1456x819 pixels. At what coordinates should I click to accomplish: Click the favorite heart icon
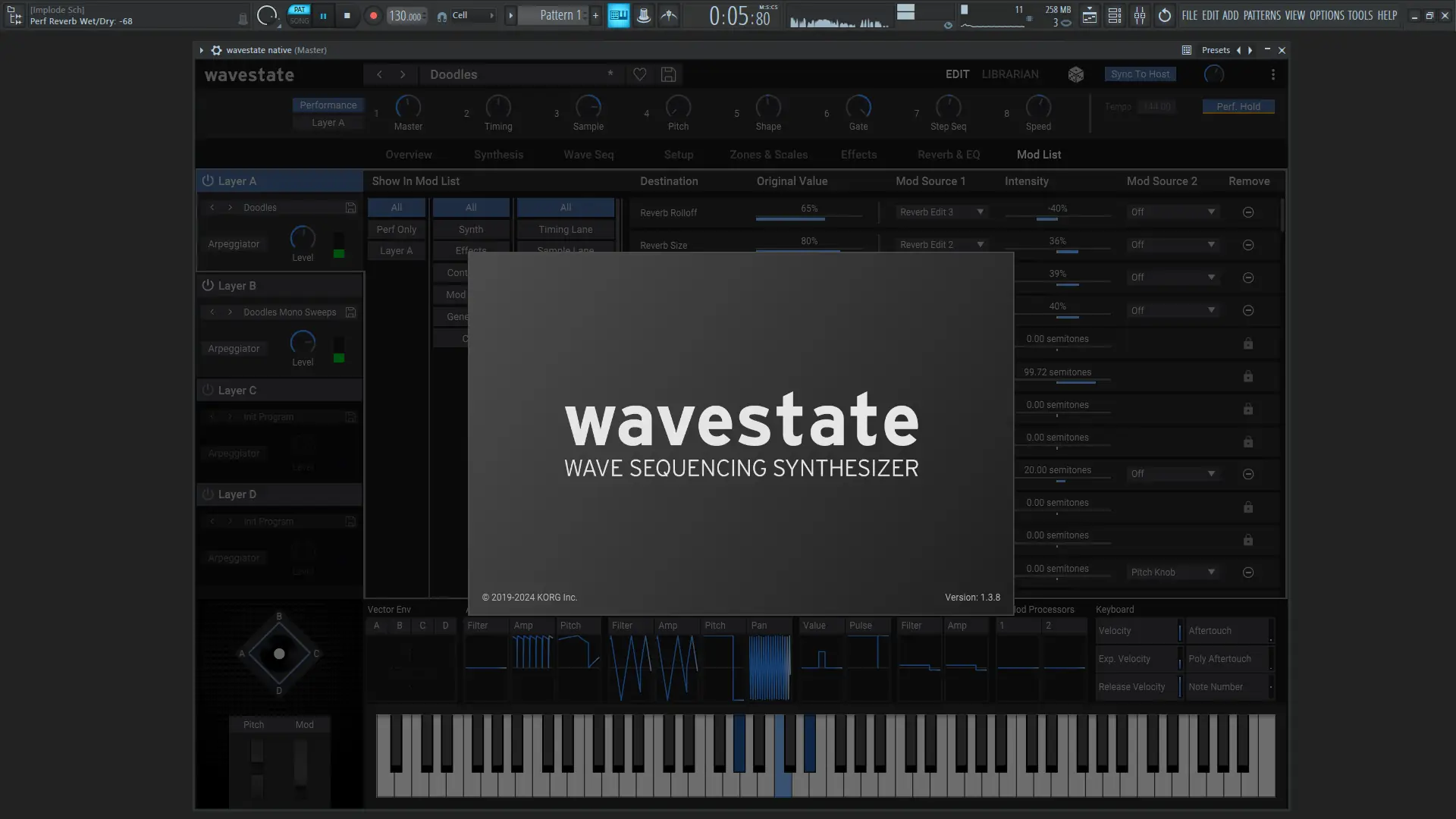click(x=639, y=74)
